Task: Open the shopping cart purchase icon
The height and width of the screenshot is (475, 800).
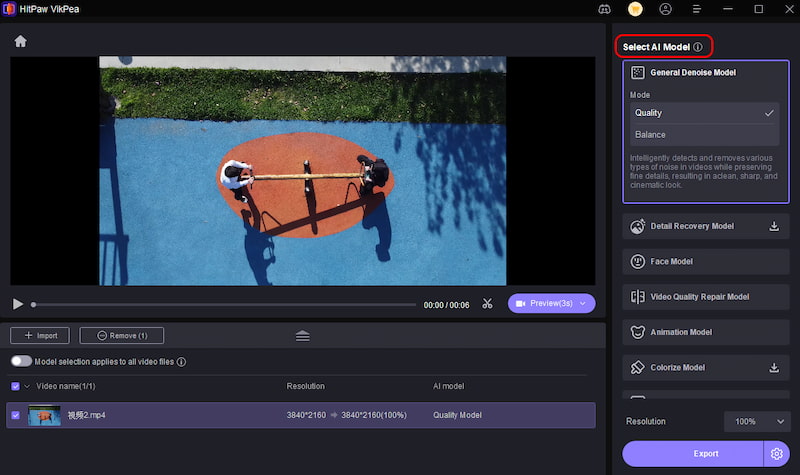Action: (x=635, y=9)
